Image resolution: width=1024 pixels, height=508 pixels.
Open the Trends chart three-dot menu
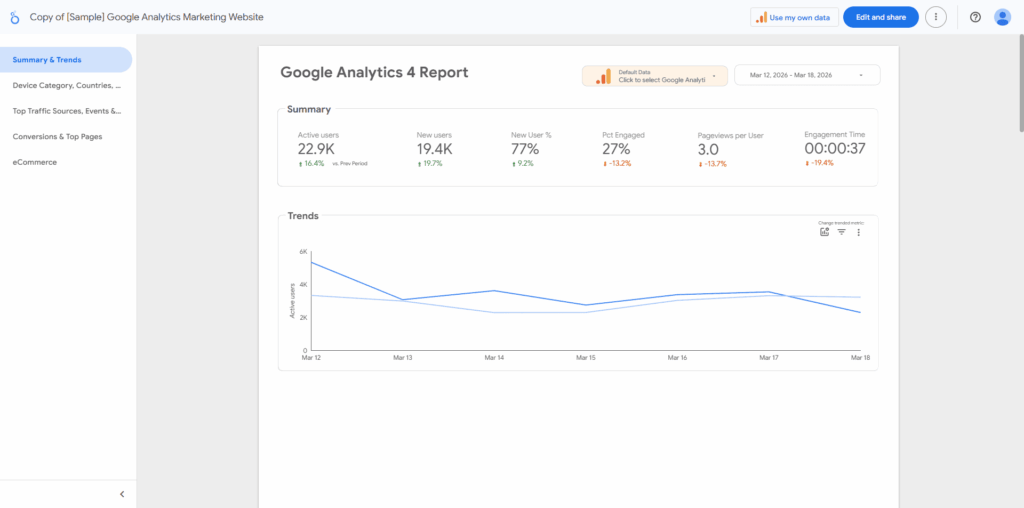858,232
